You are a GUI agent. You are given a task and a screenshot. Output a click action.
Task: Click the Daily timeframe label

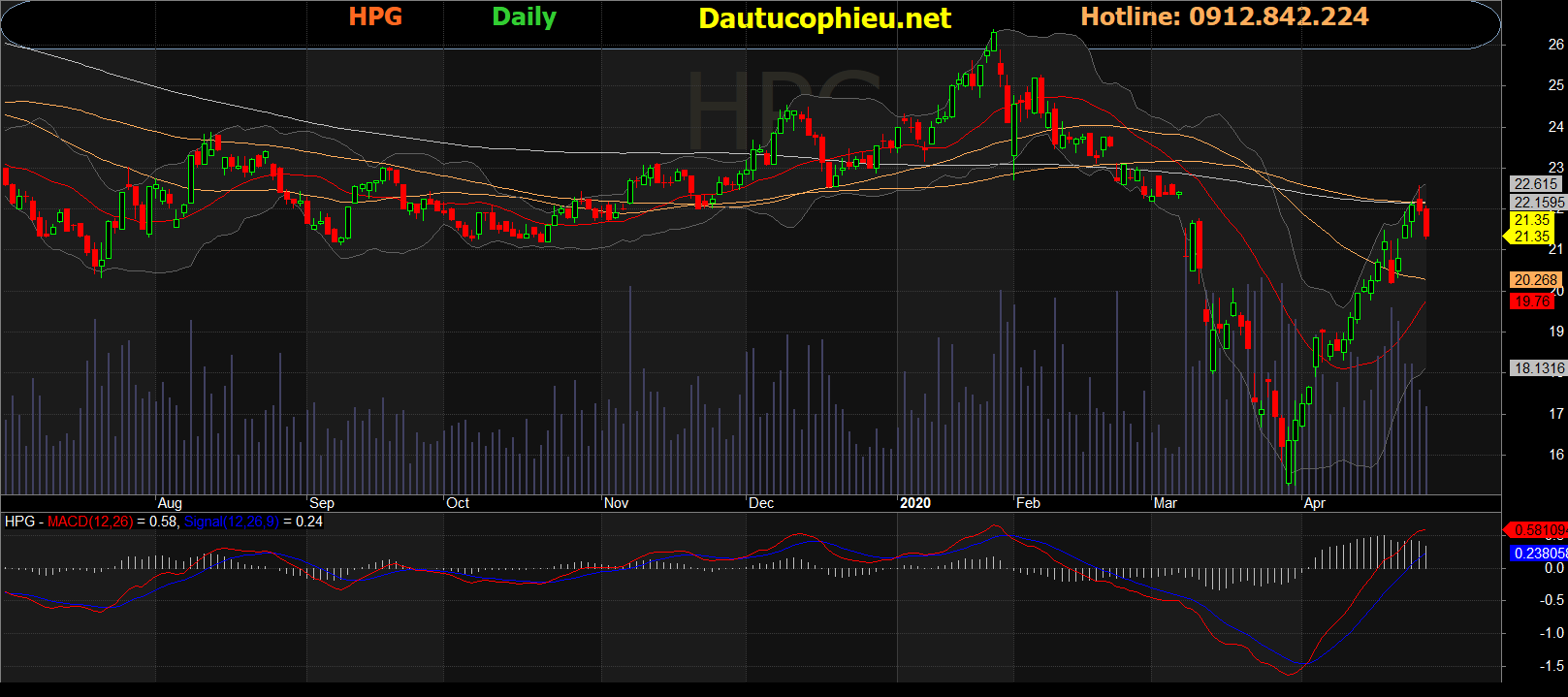pyautogui.click(x=524, y=16)
